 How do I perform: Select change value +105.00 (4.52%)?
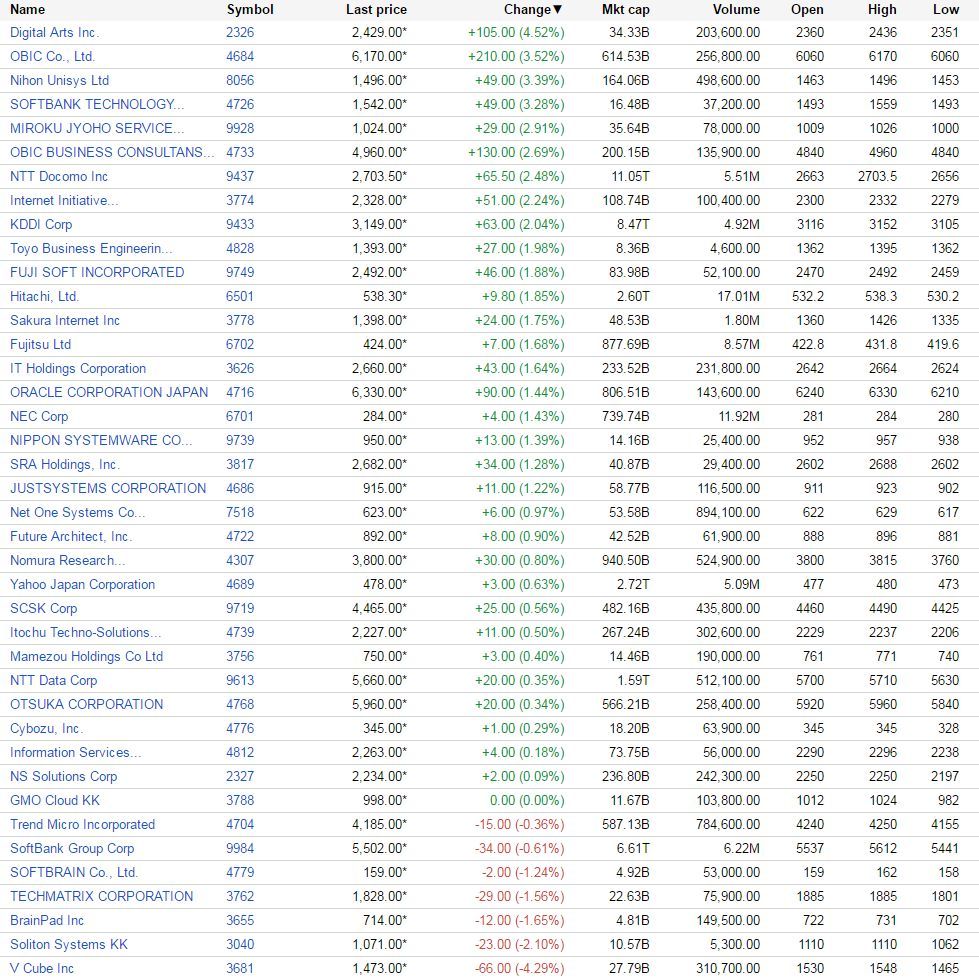click(516, 32)
